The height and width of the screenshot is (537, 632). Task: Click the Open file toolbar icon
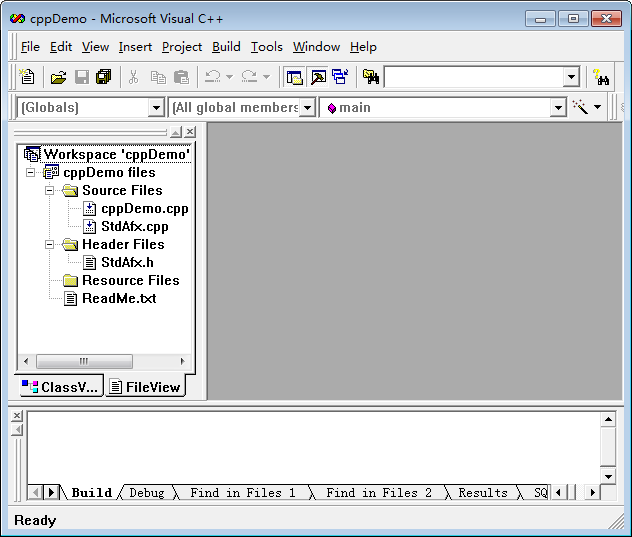click(59, 77)
